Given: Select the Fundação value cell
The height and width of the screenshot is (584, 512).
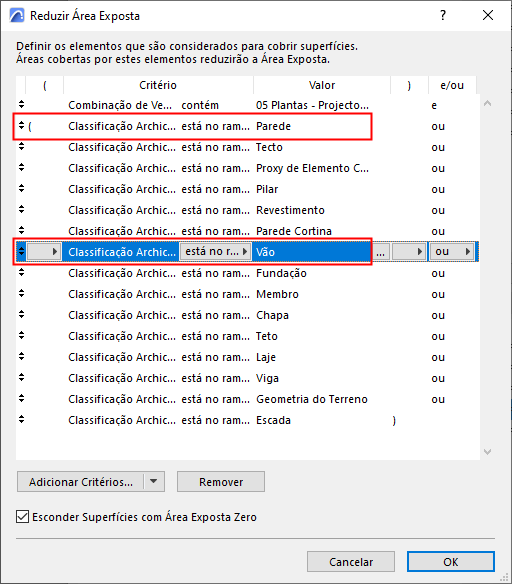Looking at the screenshot, I should pyautogui.click(x=281, y=273).
